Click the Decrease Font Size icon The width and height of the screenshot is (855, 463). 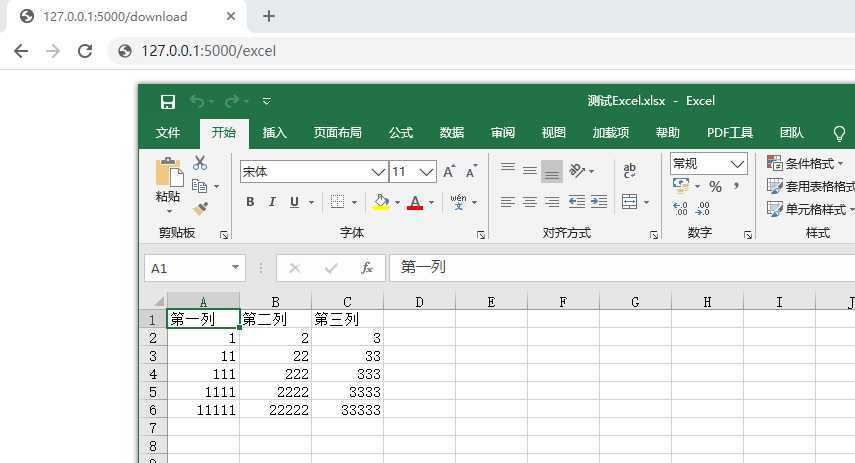472,171
